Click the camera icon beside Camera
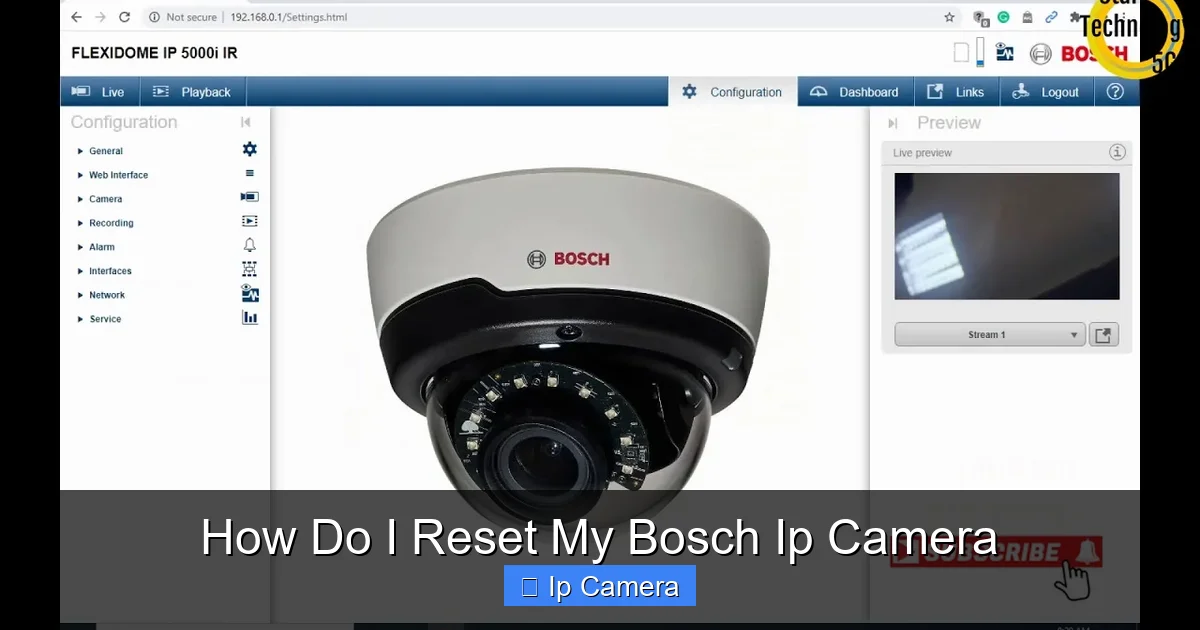The height and width of the screenshot is (630, 1200). 250,197
